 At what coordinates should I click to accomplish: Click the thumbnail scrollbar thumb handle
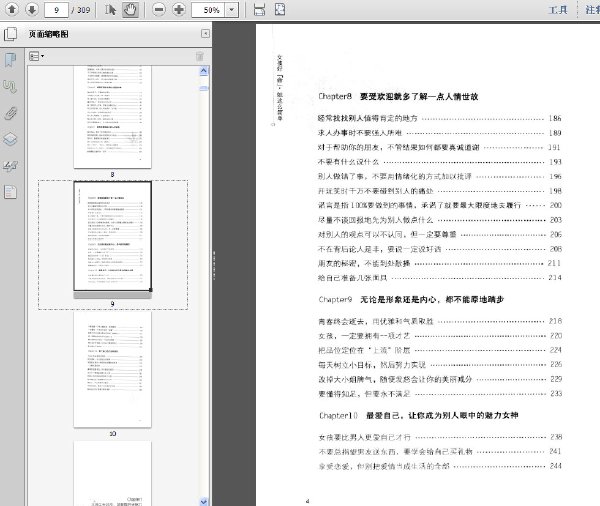[204, 88]
